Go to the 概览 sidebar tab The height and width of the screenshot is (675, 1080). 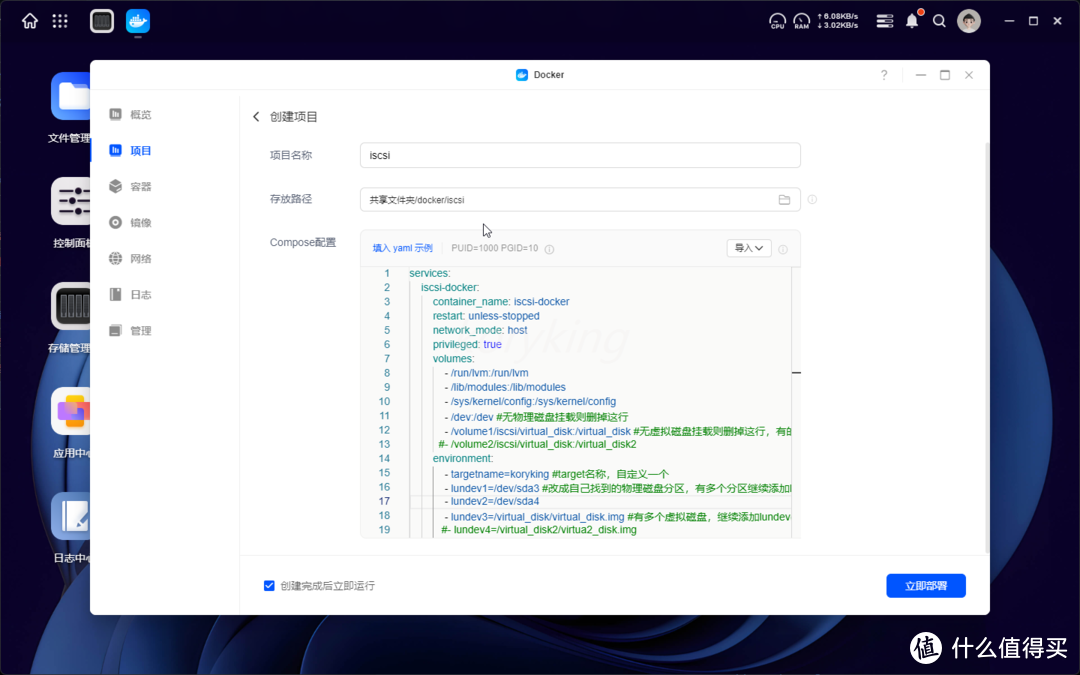(x=140, y=115)
